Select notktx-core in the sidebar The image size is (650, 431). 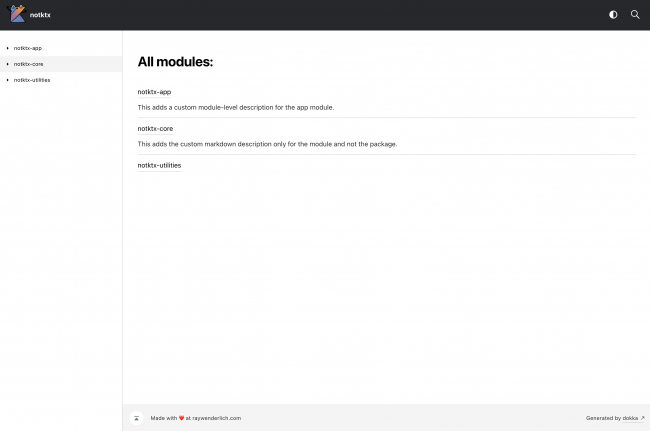(x=29, y=64)
